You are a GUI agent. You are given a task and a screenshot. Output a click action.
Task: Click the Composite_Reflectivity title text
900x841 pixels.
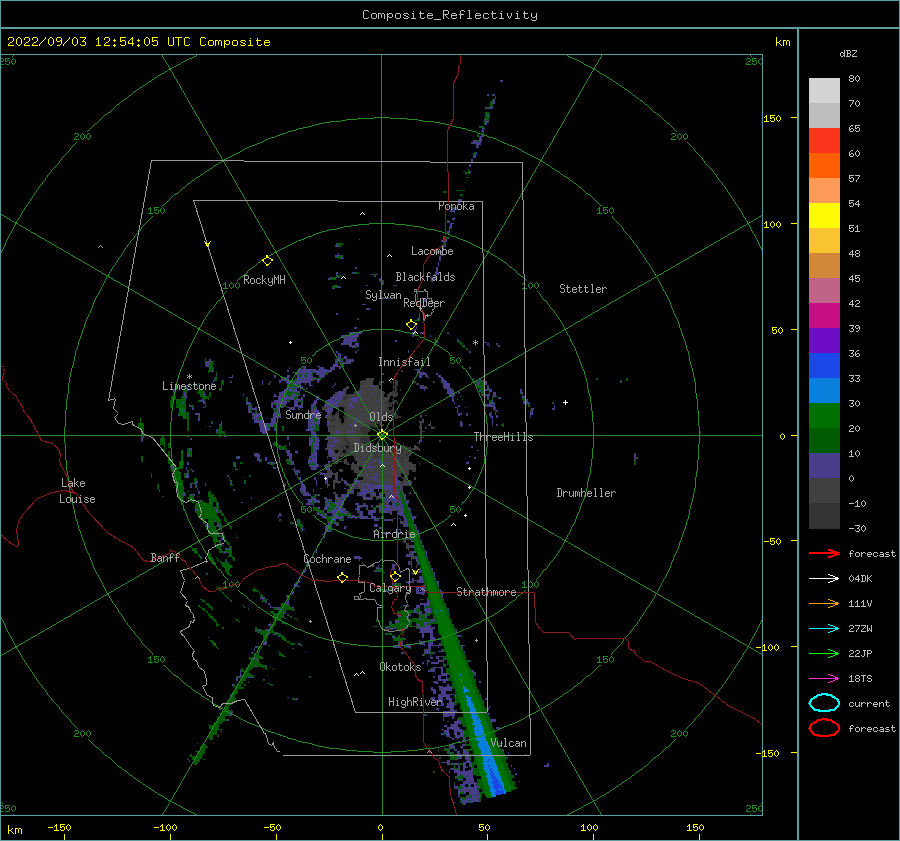(x=449, y=15)
